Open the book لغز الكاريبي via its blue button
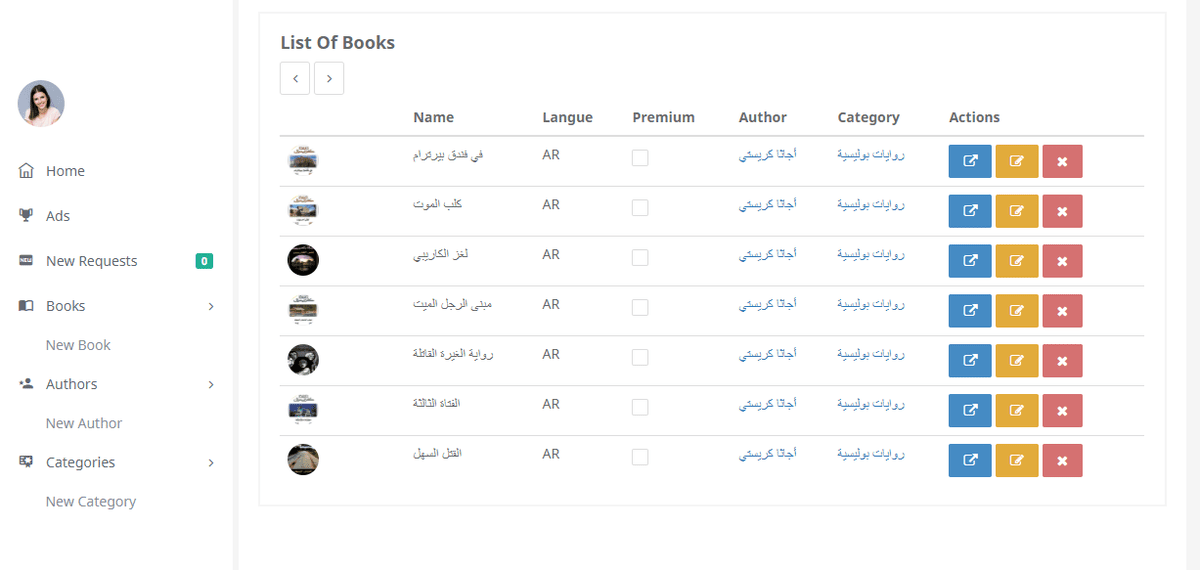 [x=970, y=261]
